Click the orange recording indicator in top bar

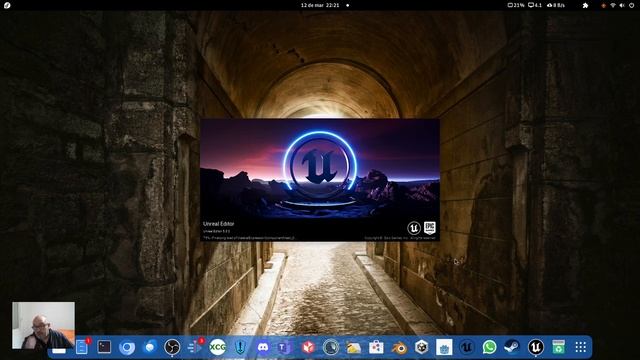pos(604,5)
